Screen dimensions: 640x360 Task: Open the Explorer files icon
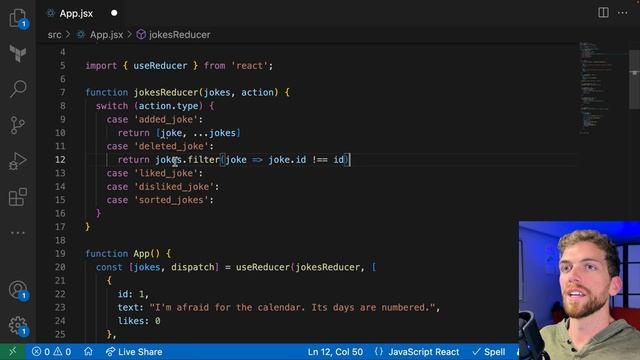pyautogui.click(x=18, y=18)
